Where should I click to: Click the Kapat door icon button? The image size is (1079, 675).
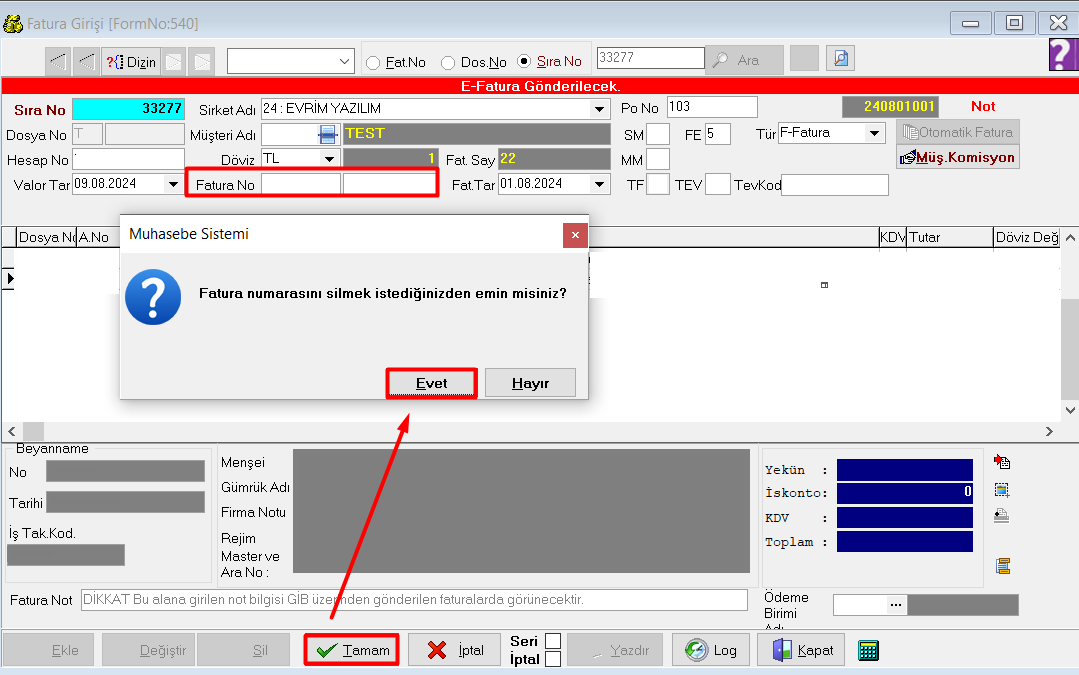(x=802, y=650)
